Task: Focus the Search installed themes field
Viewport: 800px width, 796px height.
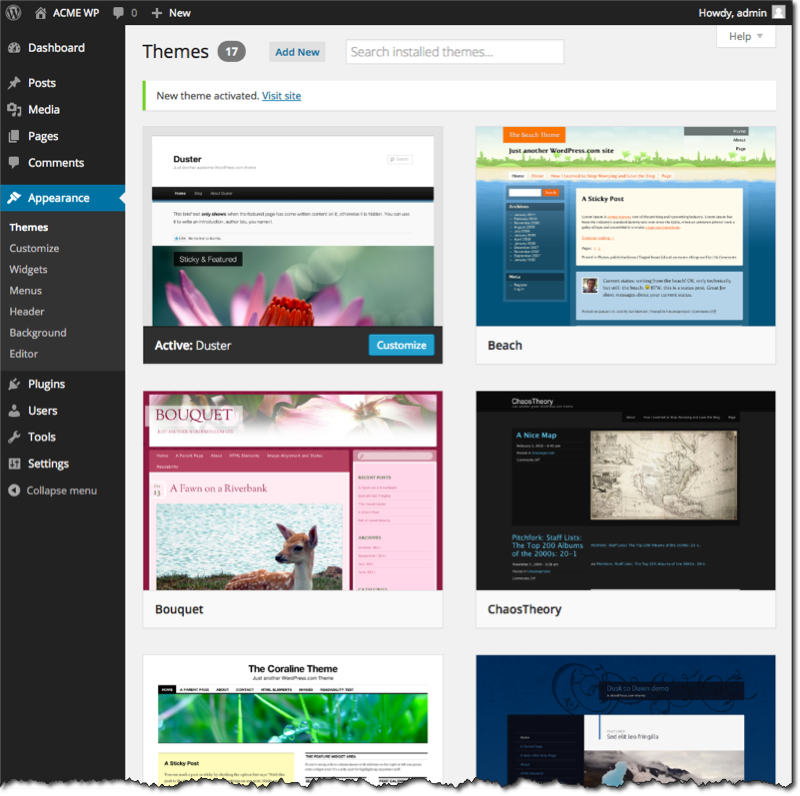Action: coord(454,52)
